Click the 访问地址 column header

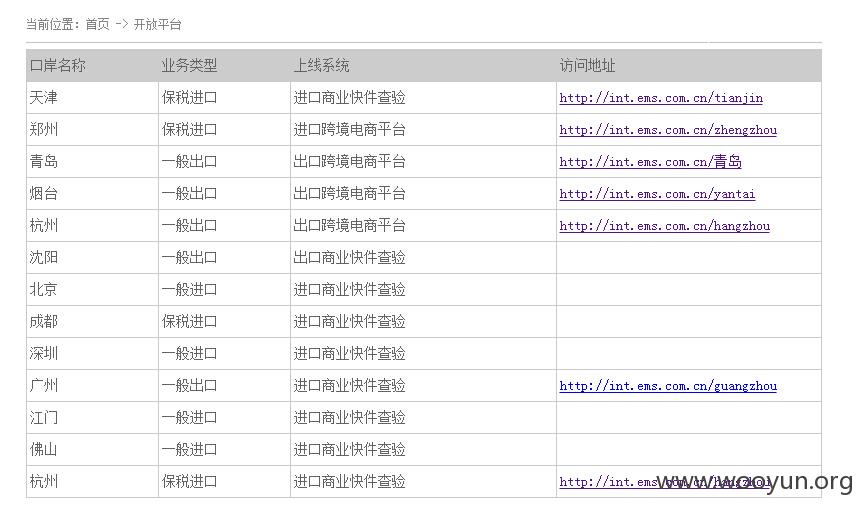pos(587,66)
